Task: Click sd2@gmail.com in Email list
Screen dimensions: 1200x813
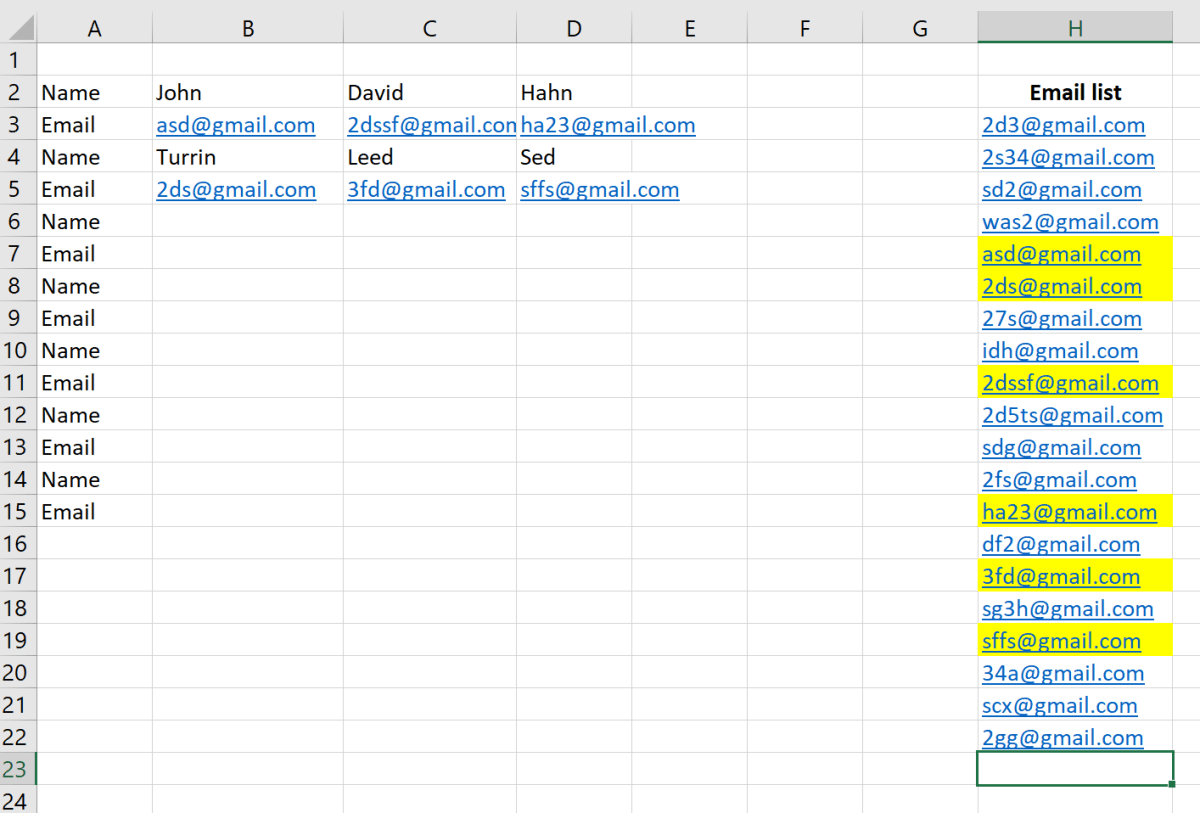Action: click(1062, 189)
